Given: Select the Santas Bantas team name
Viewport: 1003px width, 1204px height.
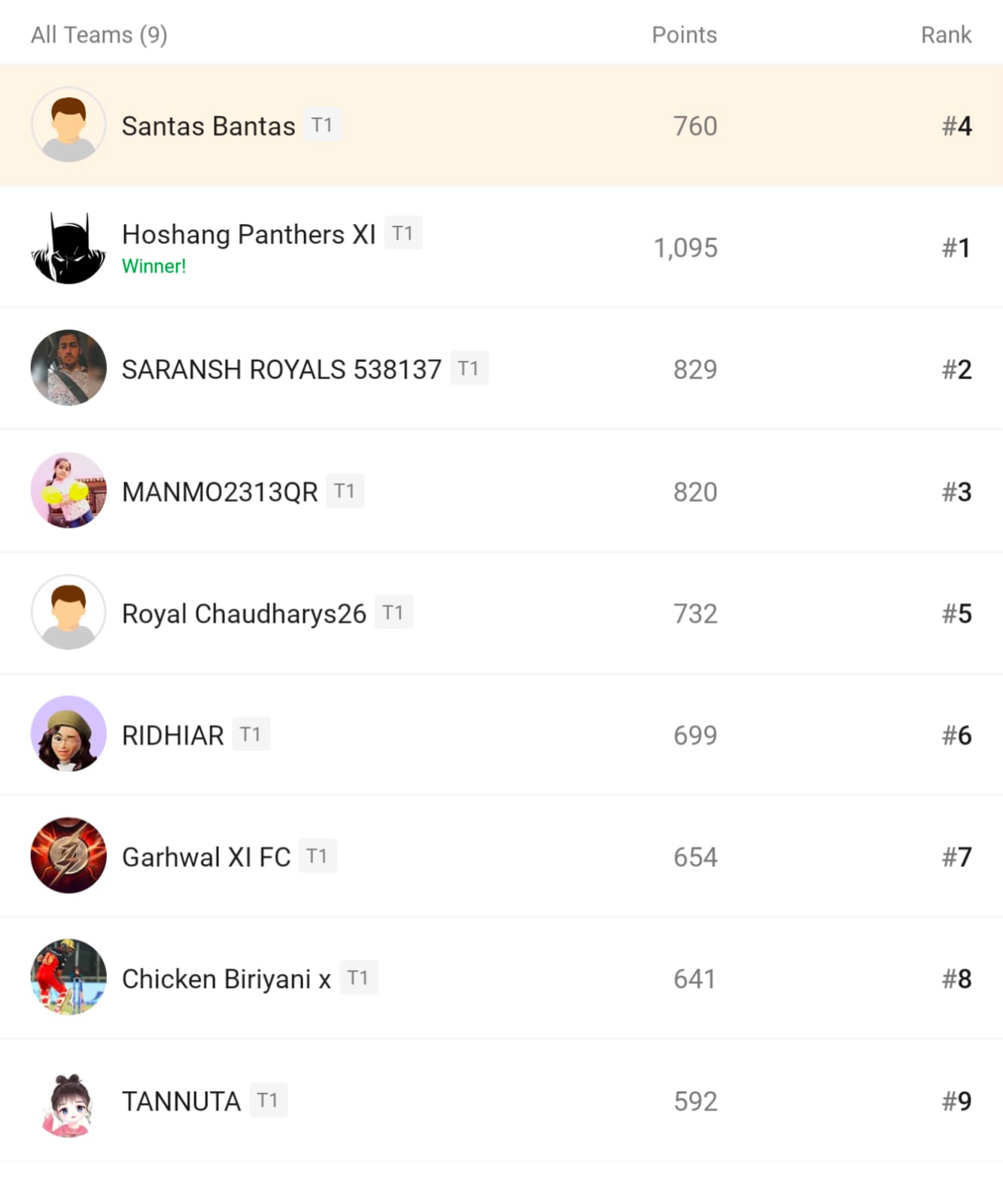Looking at the screenshot, I should click(x=208, y=126).
